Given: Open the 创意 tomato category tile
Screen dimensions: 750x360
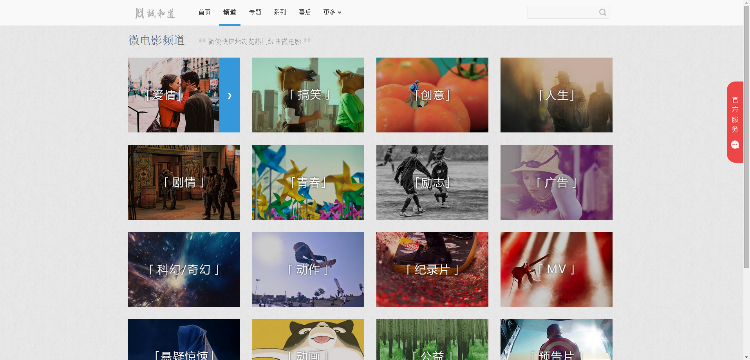Looking at the screenshot, I should [x=432, y=95].
